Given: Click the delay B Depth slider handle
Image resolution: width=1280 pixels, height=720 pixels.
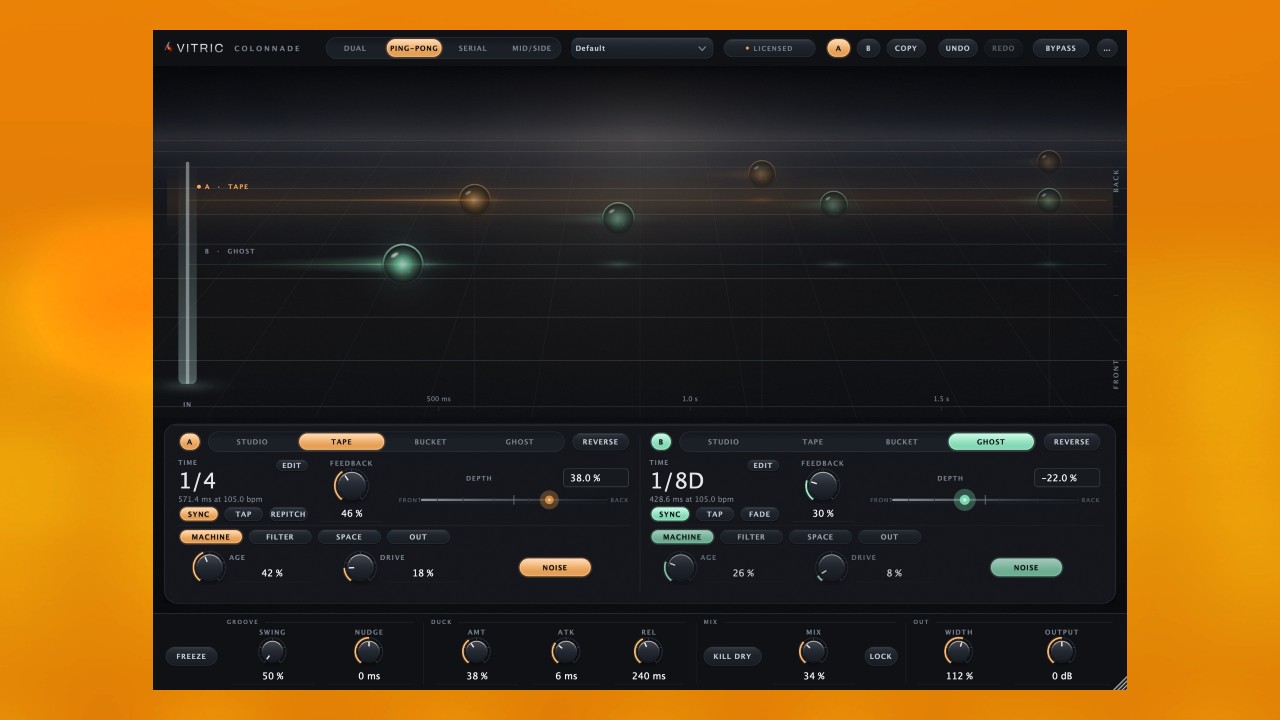Looking at the screenshot, I should coord(964,499).
